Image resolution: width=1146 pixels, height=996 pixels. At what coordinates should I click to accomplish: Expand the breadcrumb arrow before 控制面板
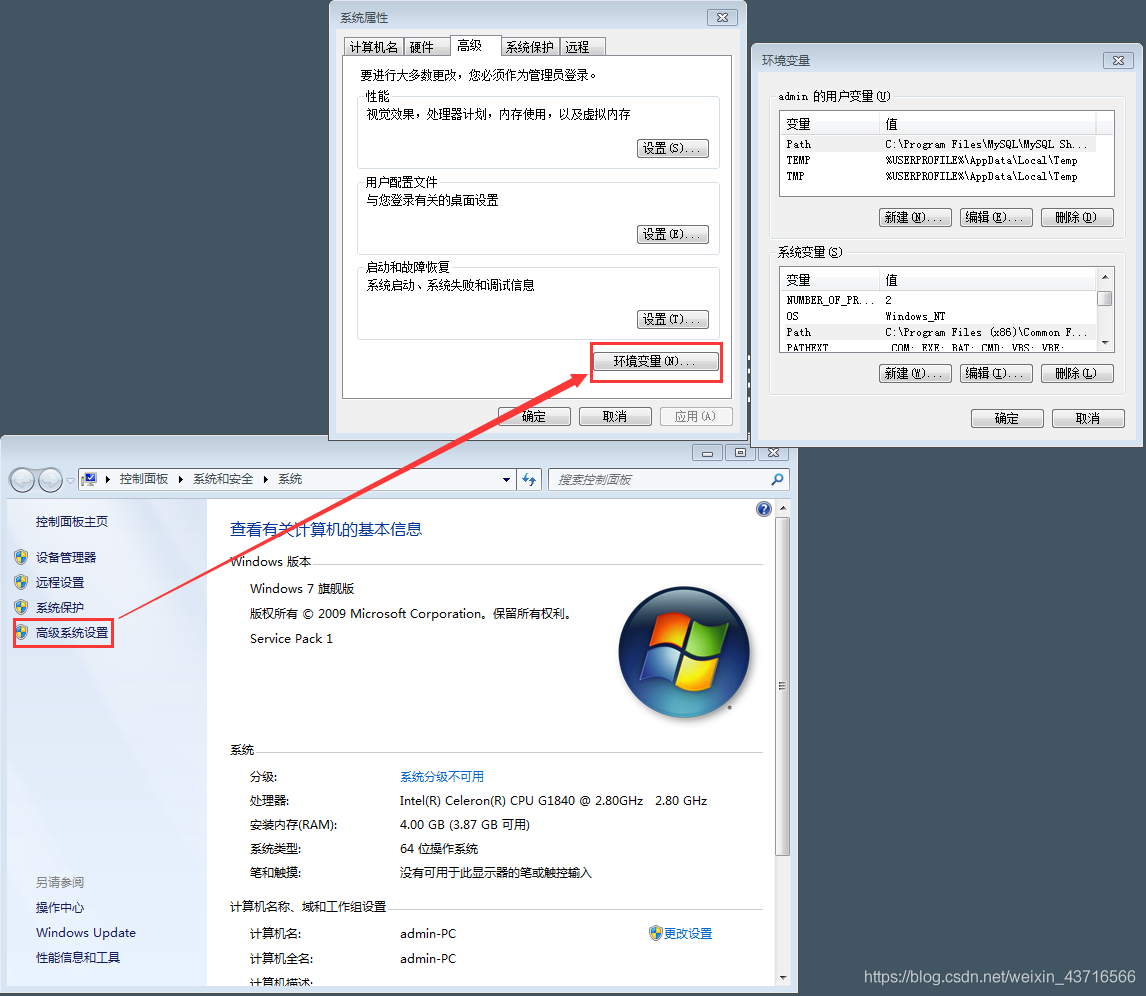click(107, 479)
